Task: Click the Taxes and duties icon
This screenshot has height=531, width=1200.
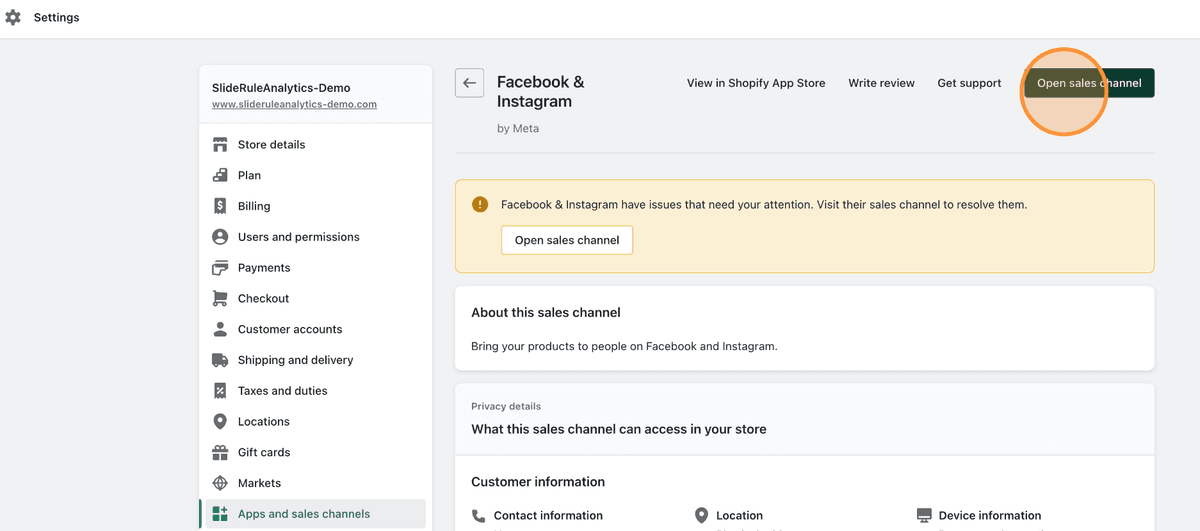Action: 220,391
